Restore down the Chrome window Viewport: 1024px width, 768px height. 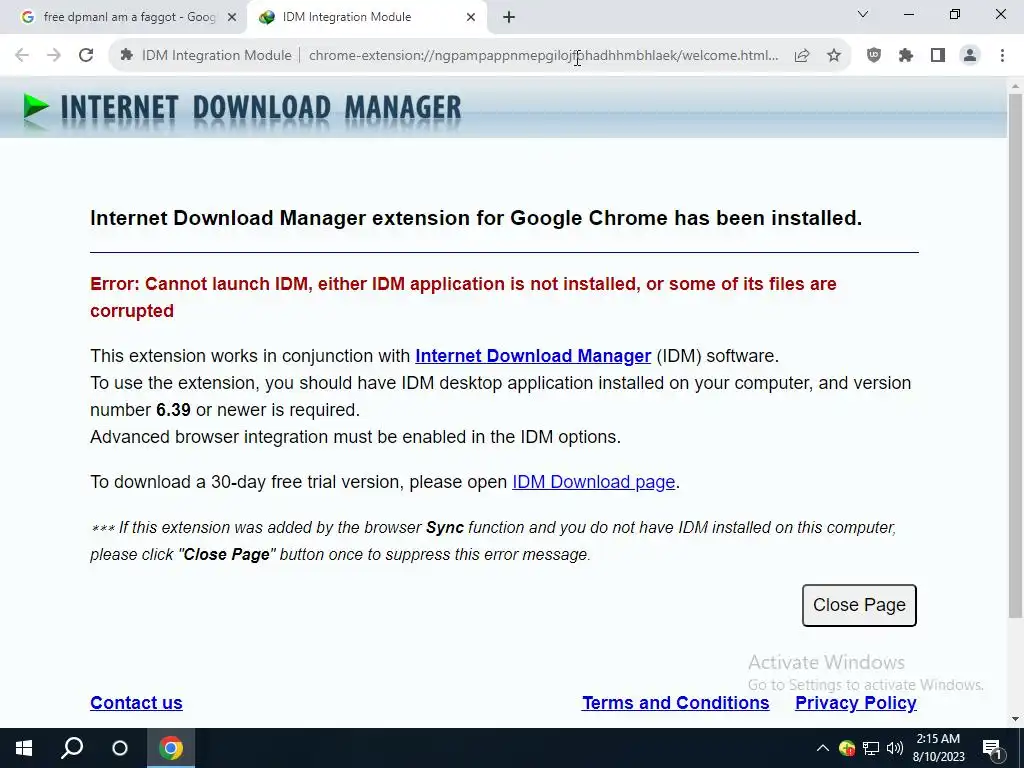coord(955,14)
